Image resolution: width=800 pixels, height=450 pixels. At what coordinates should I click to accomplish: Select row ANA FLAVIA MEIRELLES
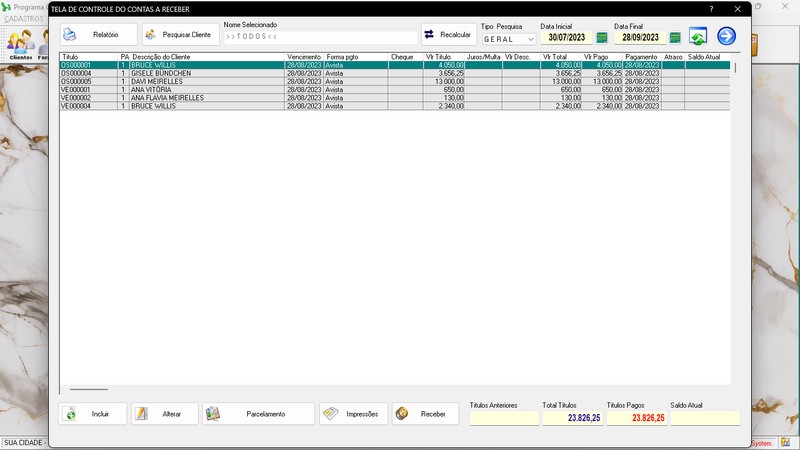pos(395,98)
